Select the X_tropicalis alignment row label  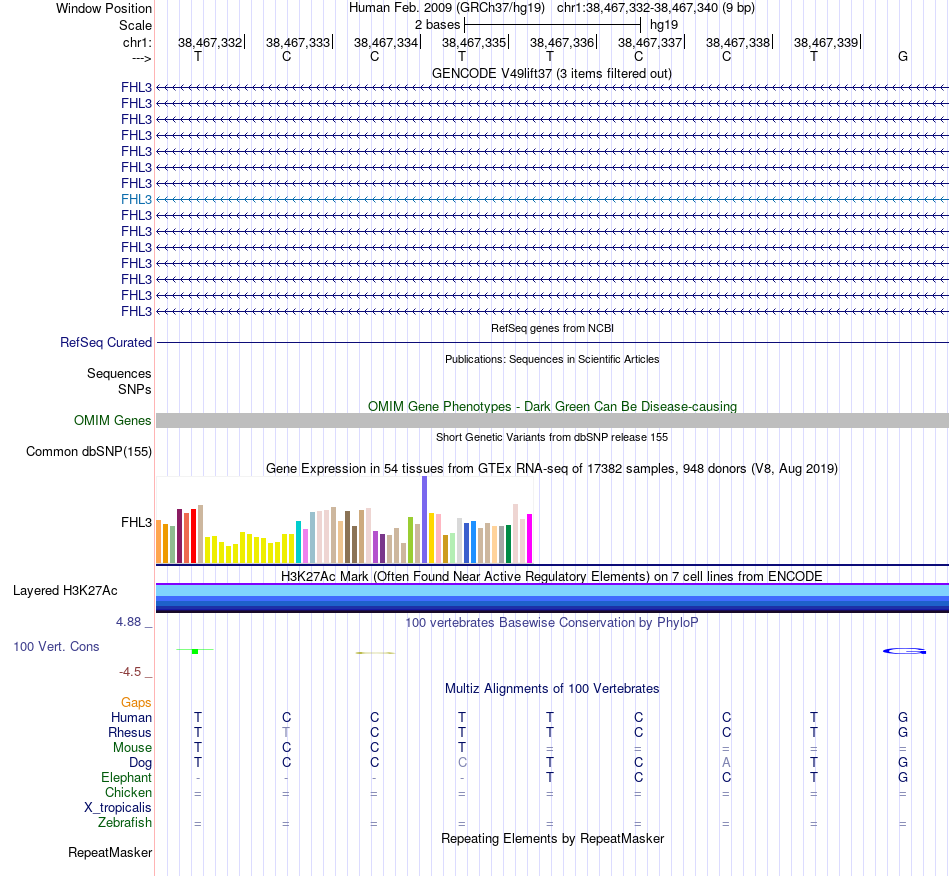tap(118, 808)
